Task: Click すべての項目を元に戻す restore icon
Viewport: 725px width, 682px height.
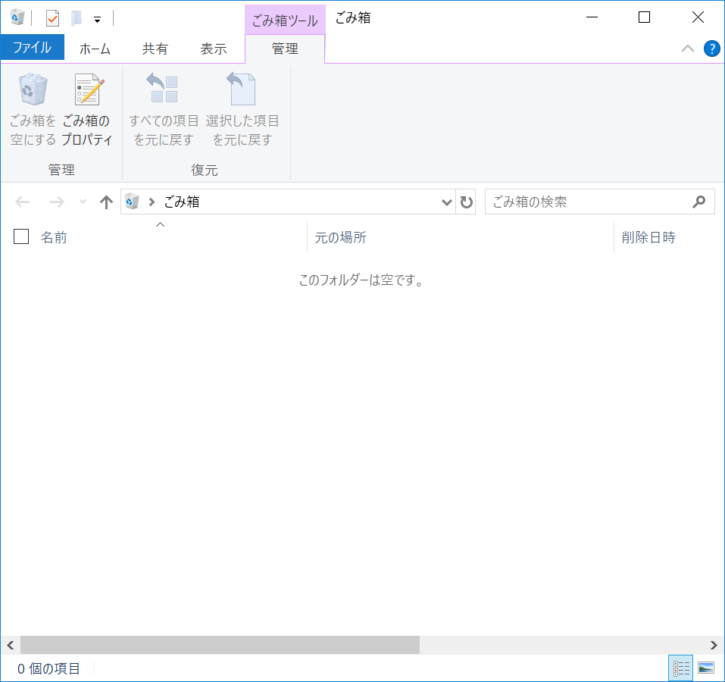Action: 164,110
